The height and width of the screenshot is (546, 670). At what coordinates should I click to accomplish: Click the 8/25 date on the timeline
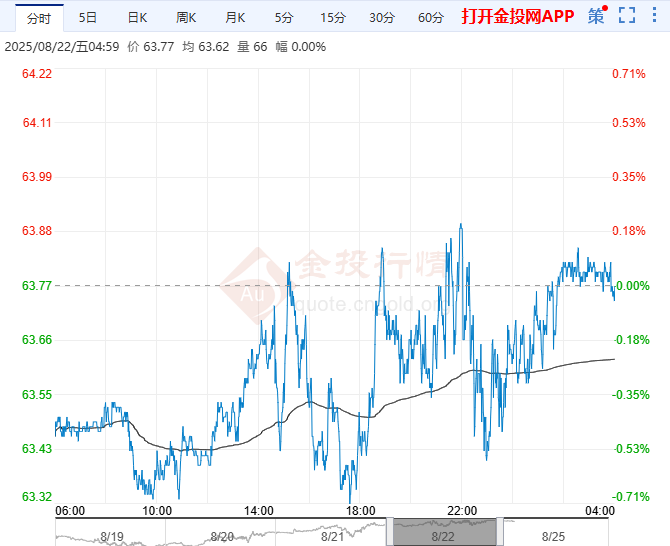(553, 537)
